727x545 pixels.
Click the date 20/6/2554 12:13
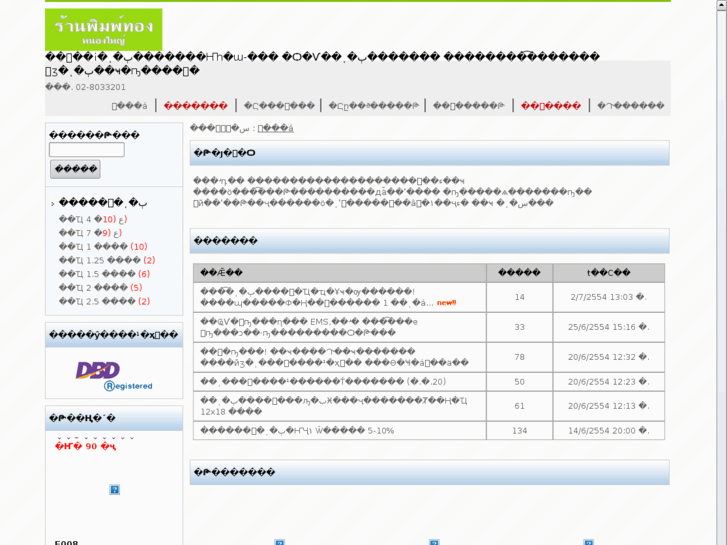click(x=609, y=406)
